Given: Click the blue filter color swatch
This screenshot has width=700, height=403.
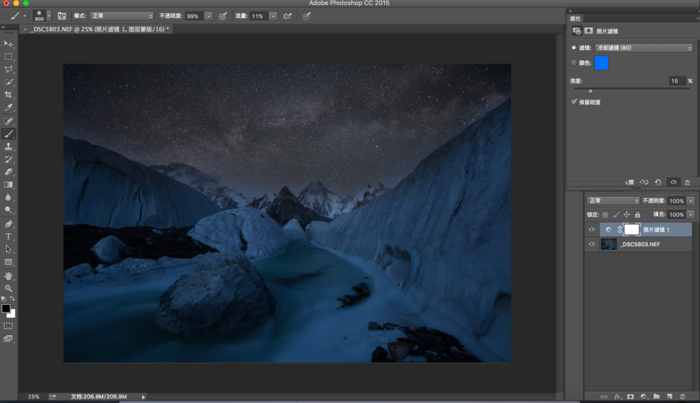Looking at the screenshot, I should (601, 63).
